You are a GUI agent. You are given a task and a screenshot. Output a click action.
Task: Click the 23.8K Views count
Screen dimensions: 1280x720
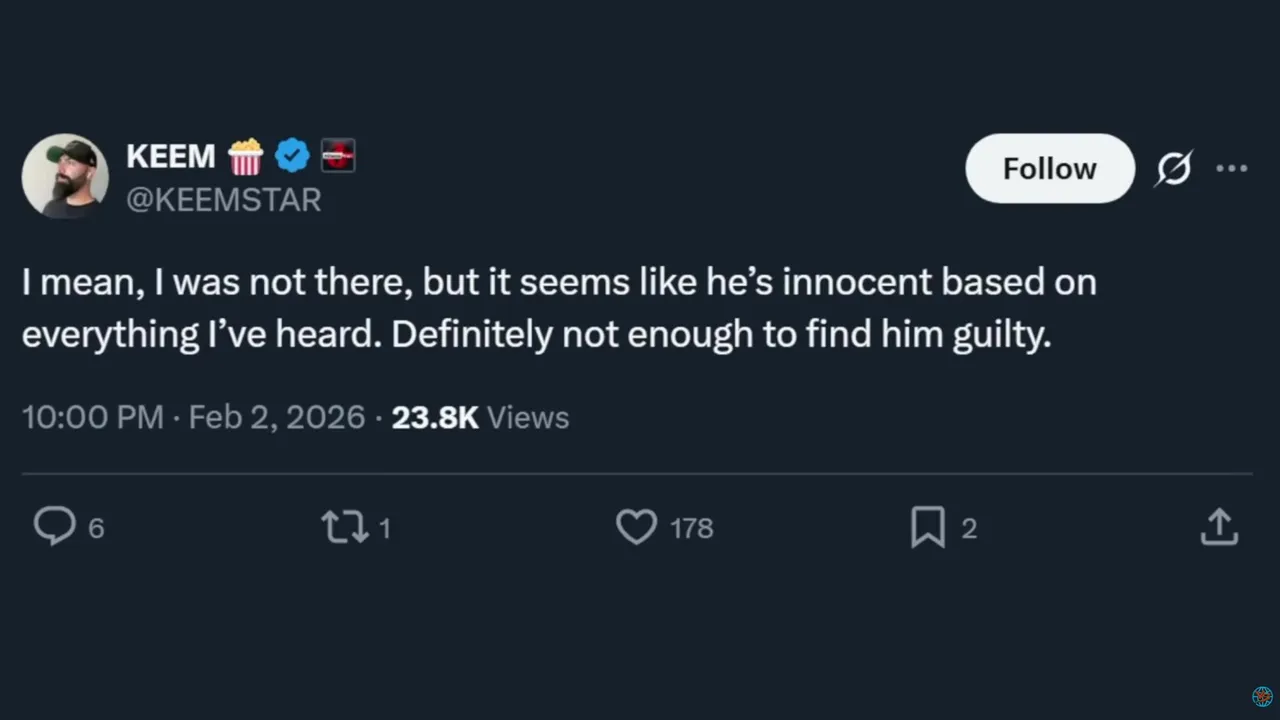click(480, 418)
